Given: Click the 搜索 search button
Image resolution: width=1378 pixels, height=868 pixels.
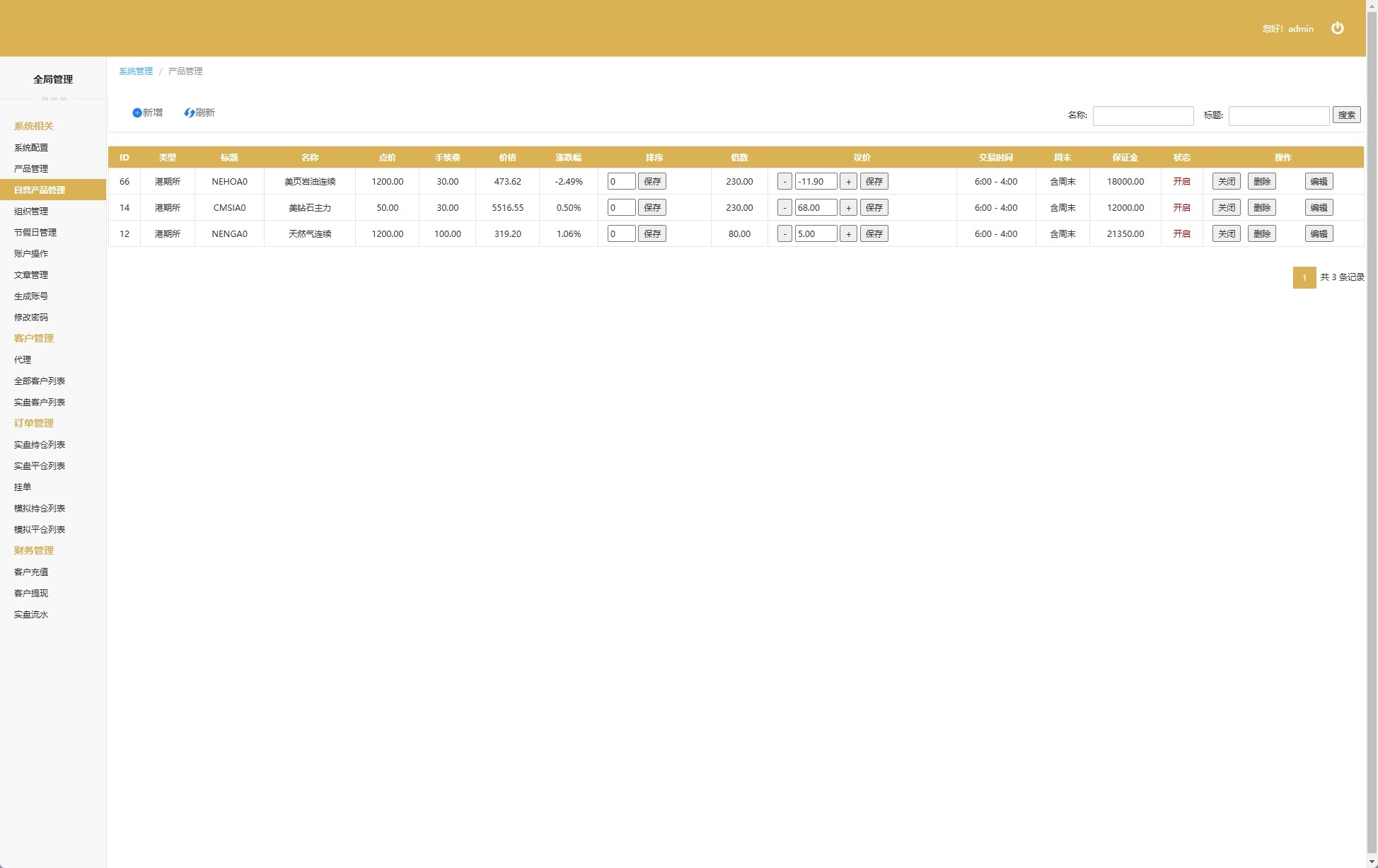Looking at the screenshot, I should [1346, 115].
